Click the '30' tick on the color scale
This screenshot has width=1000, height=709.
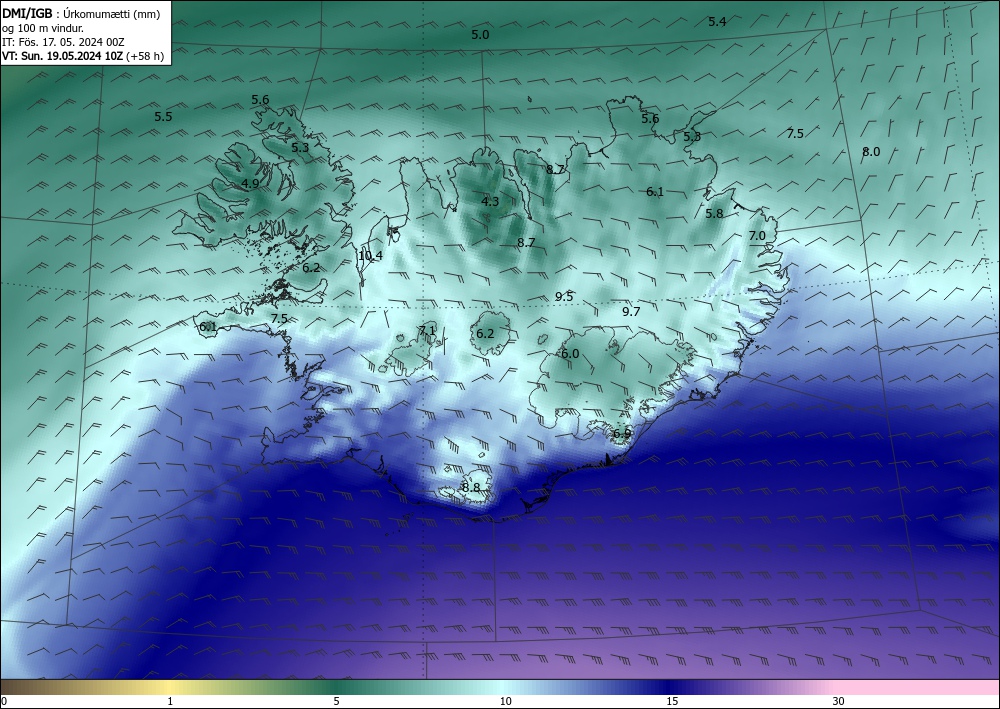[x=839, y=701]
